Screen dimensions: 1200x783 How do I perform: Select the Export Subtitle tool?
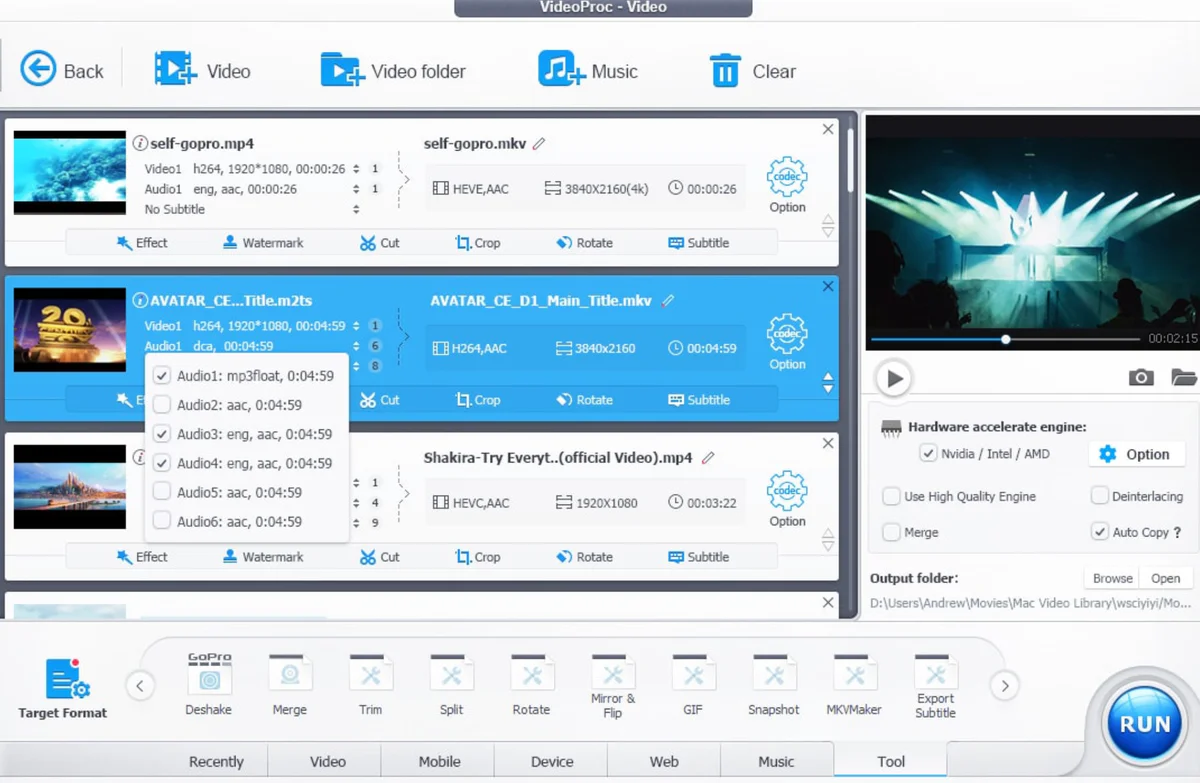pos(935,683)
